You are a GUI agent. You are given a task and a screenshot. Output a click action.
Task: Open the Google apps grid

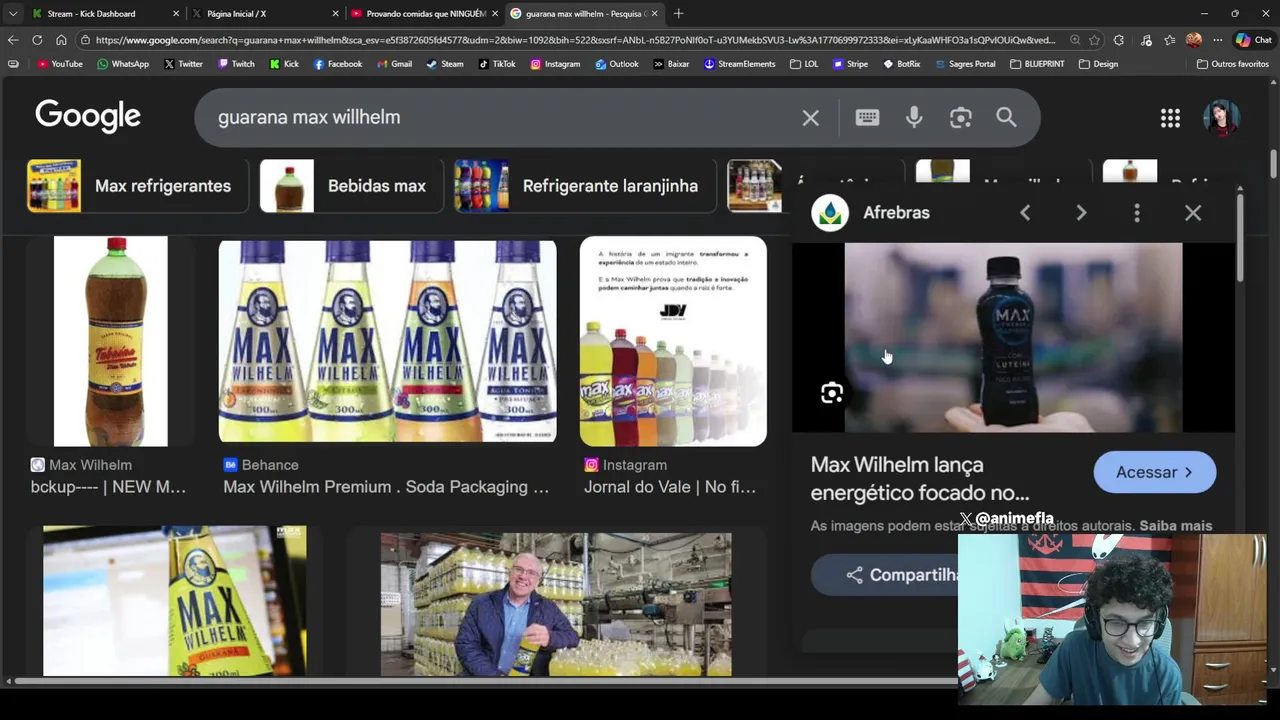[x=1170, y=118]
